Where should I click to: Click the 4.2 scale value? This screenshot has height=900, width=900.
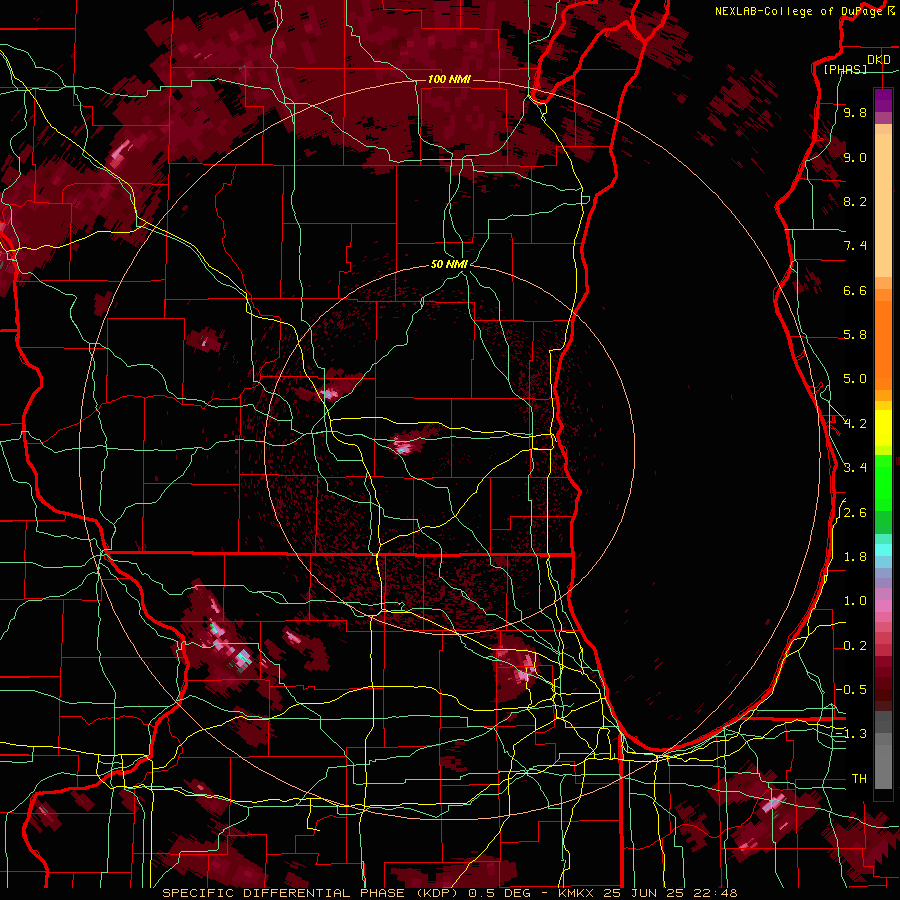[x=855, y=424]
